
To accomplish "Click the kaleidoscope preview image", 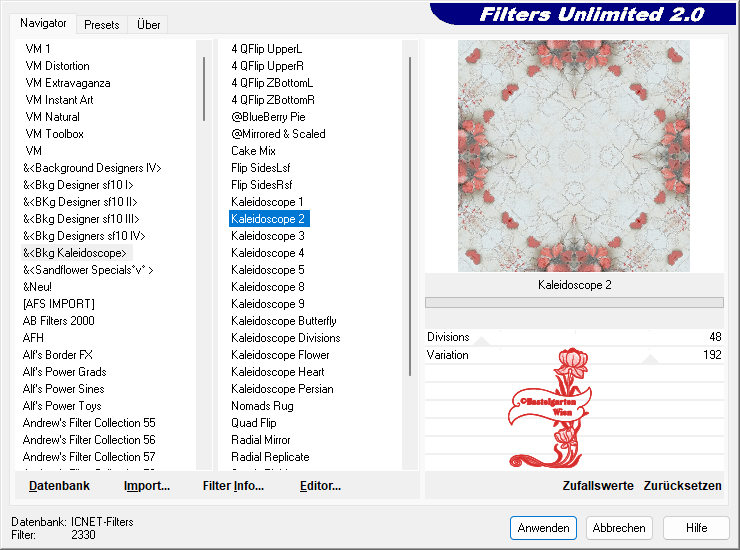I will pos(574,155).
